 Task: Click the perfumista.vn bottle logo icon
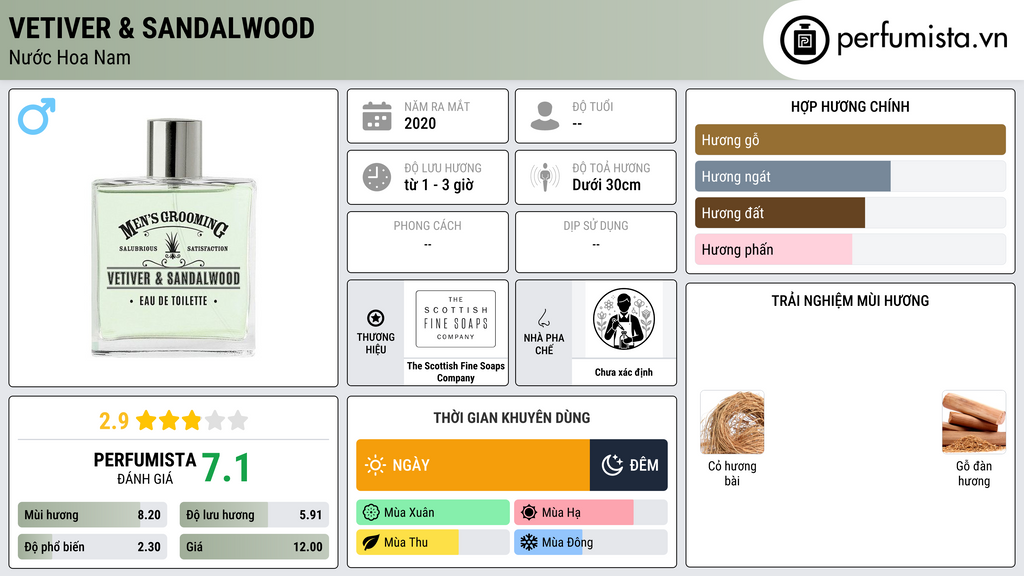pyautogui.click(x=805, y=40)
